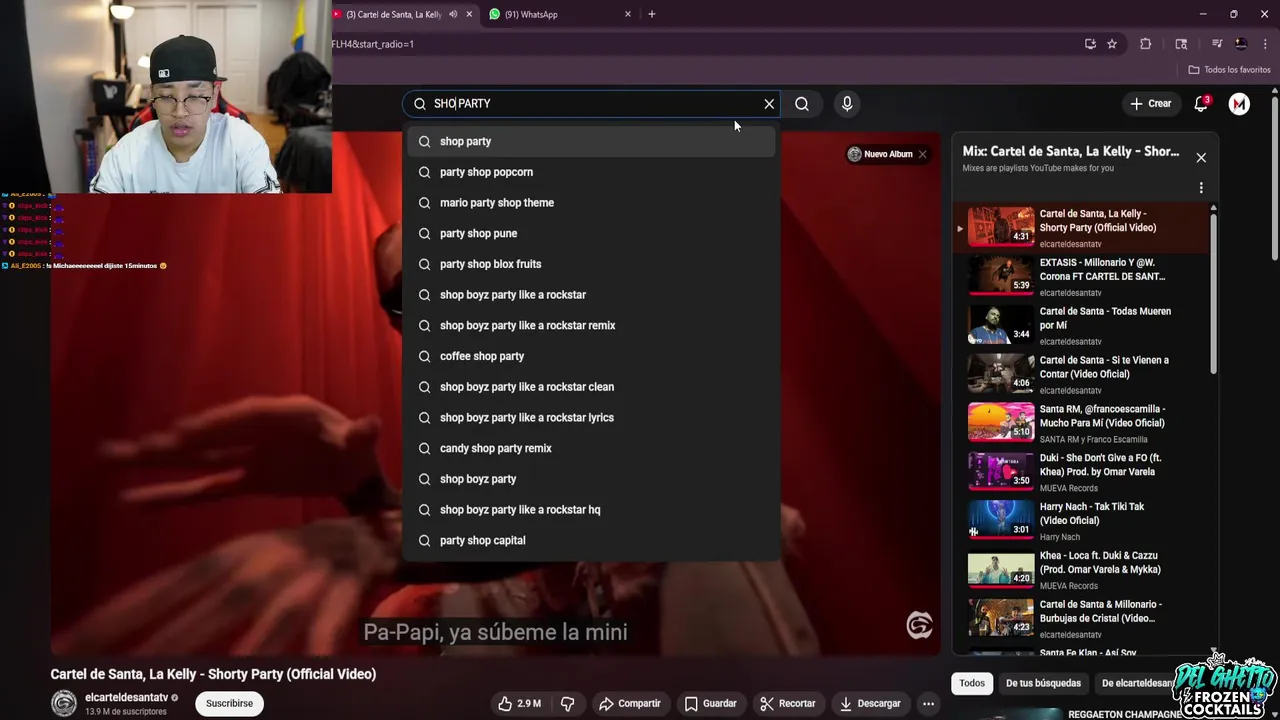Select suggestion 'candy shop party remix'
Viewport: 1280px width, 720px height.
coord(591,448)
